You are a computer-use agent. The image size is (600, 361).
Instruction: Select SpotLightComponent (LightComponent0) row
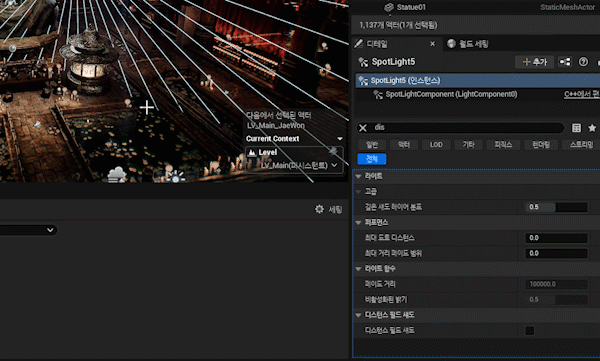(x=478, y=94)
